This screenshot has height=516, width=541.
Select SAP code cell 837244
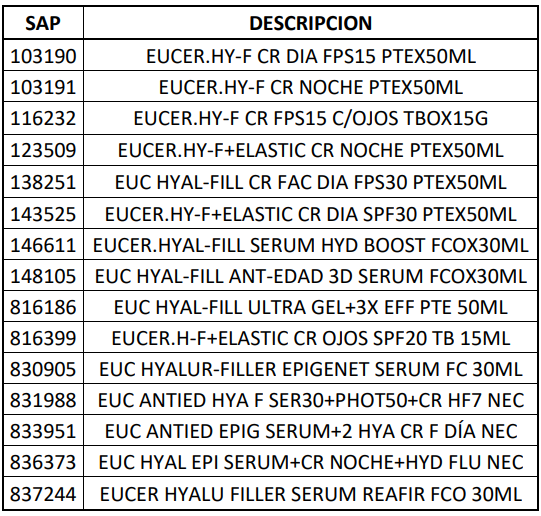coord(43,494)
